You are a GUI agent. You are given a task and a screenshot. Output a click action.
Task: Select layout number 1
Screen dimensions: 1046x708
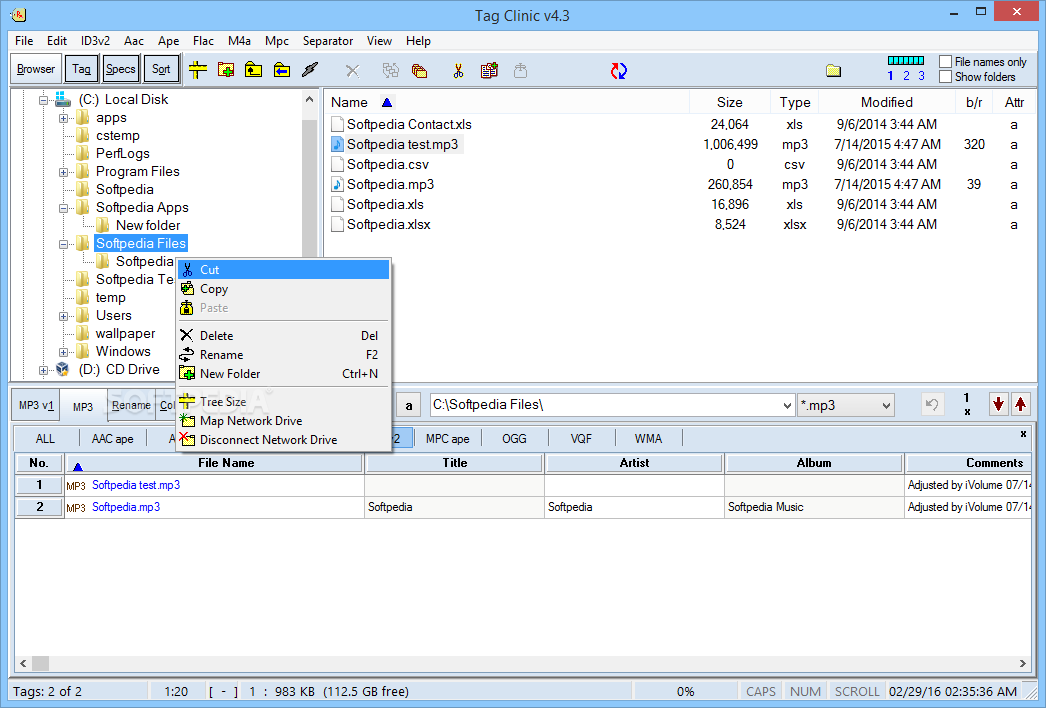[x=891, y=76]
